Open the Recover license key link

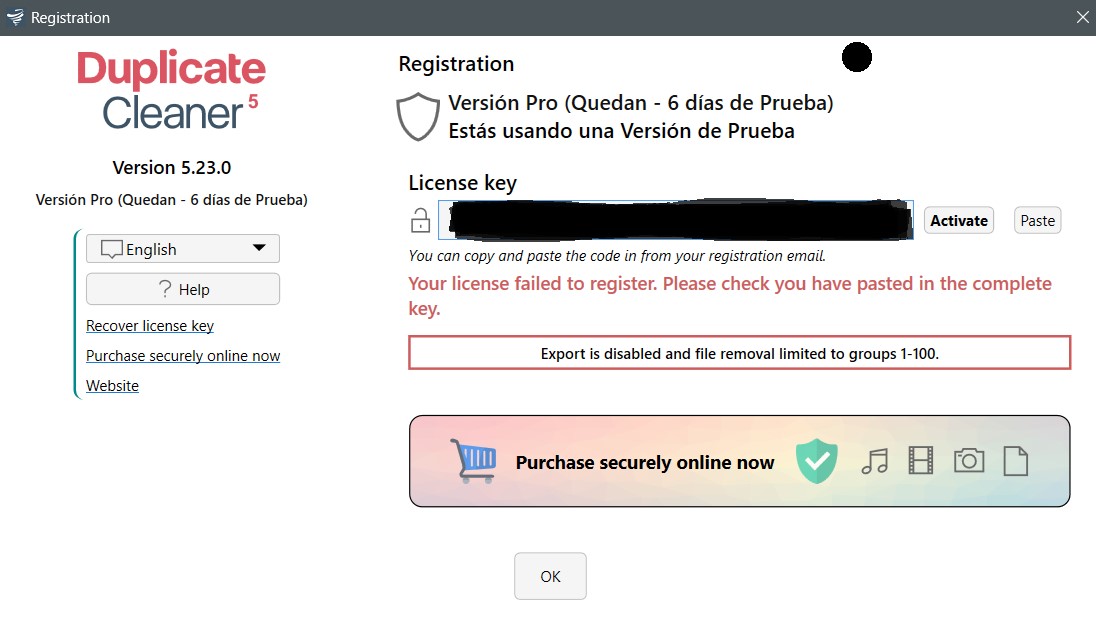click(150, 326)
